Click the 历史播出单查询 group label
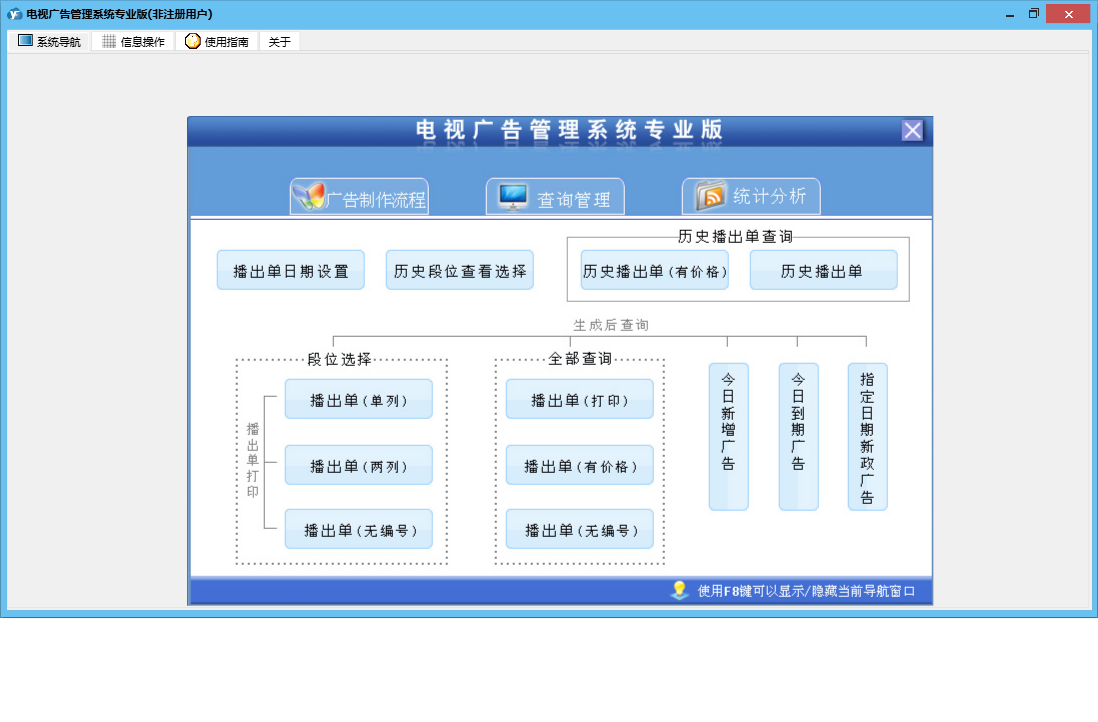This screenshot has height=722, width=1098. pos(735,237)
